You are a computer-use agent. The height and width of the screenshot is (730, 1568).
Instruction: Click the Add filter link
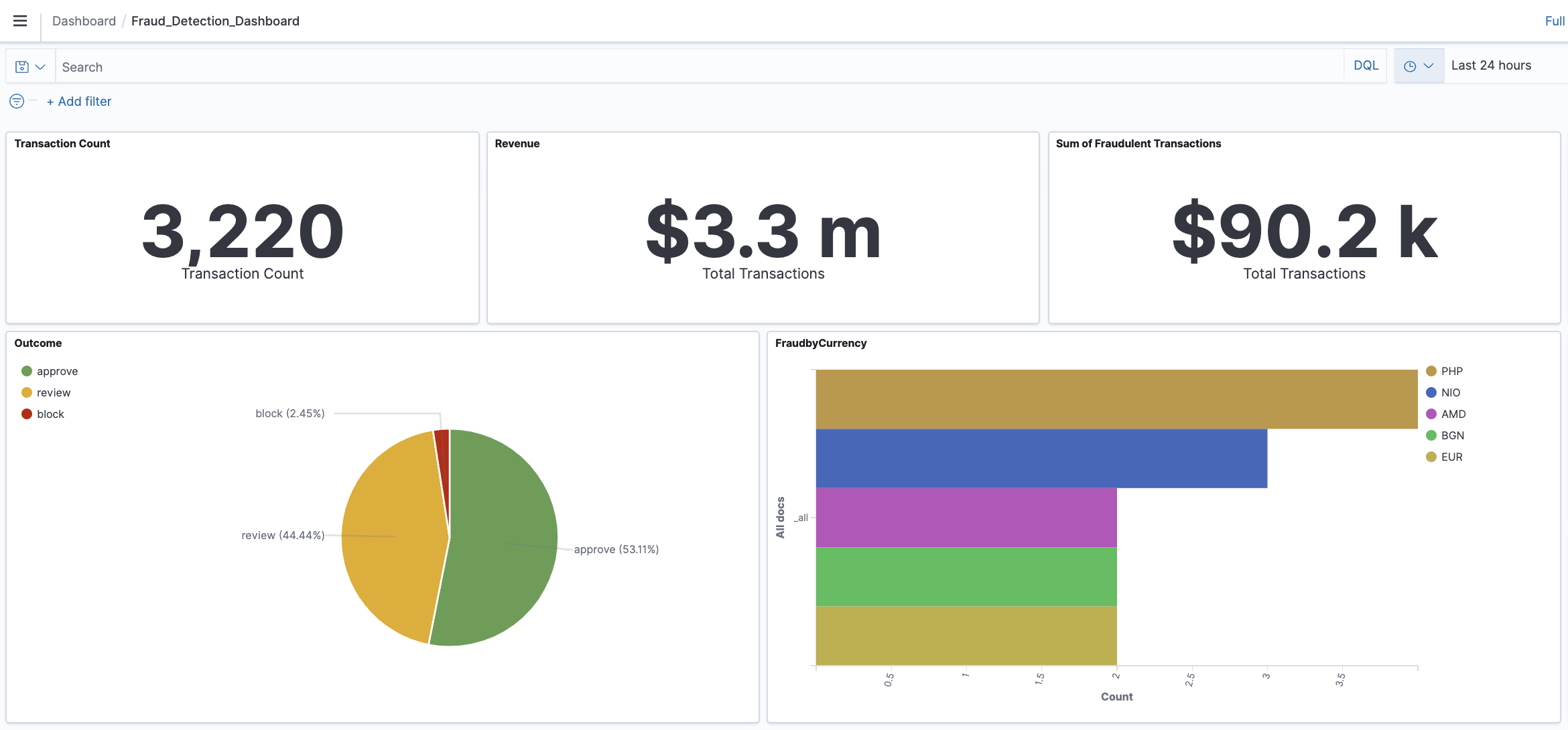click(79, 102)
